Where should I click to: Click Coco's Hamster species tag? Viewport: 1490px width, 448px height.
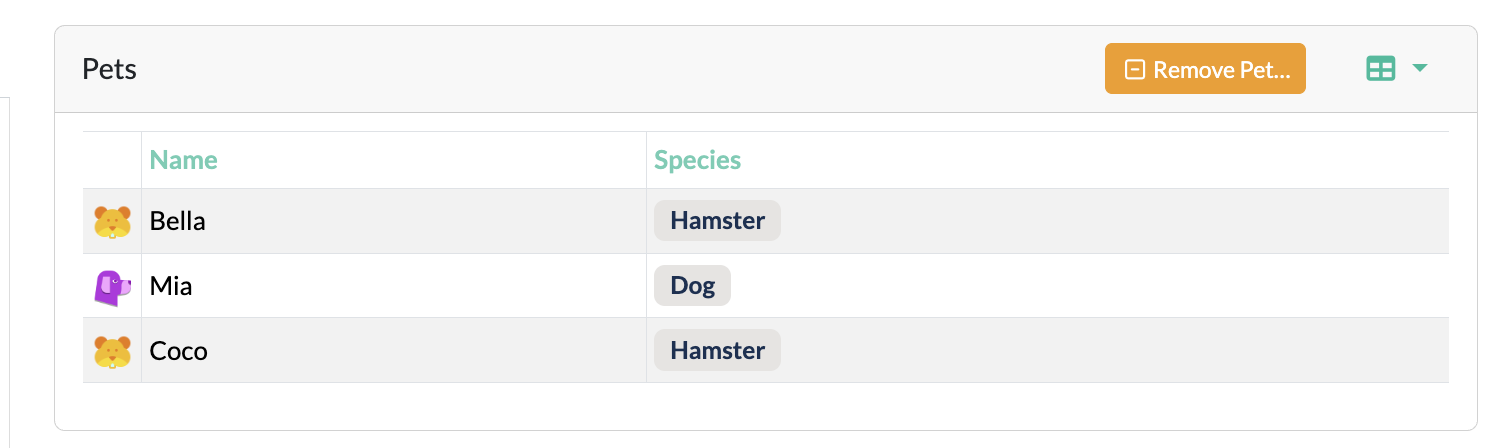point(717,351)
